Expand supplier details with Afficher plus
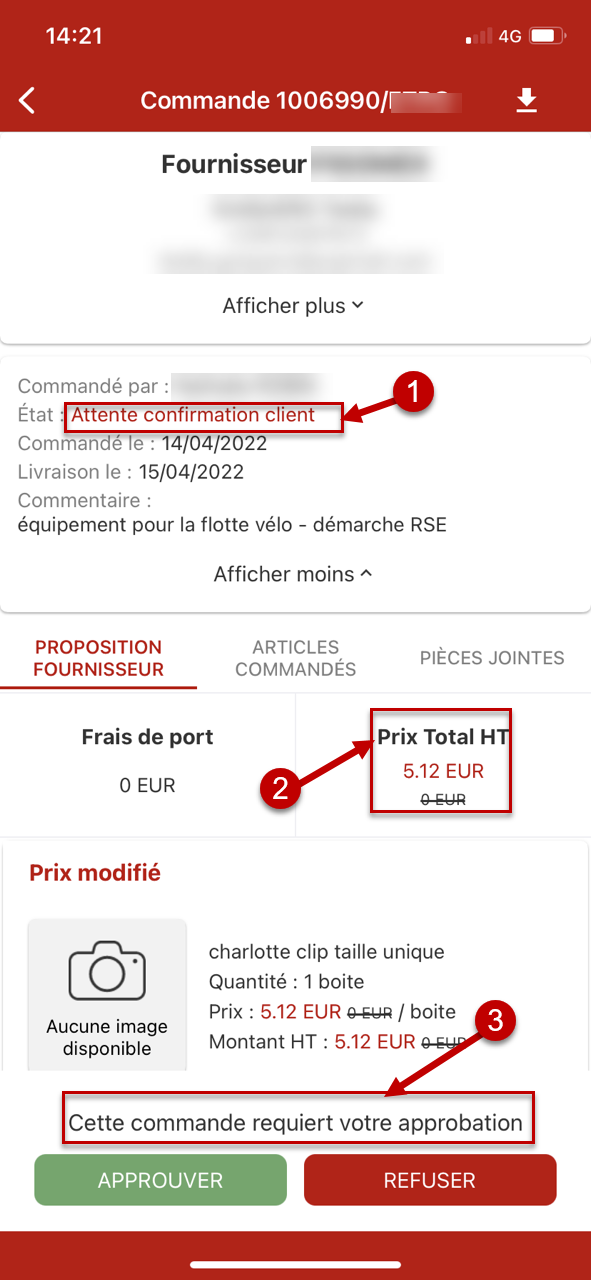 pyautogui.click(x=292, y=306)
